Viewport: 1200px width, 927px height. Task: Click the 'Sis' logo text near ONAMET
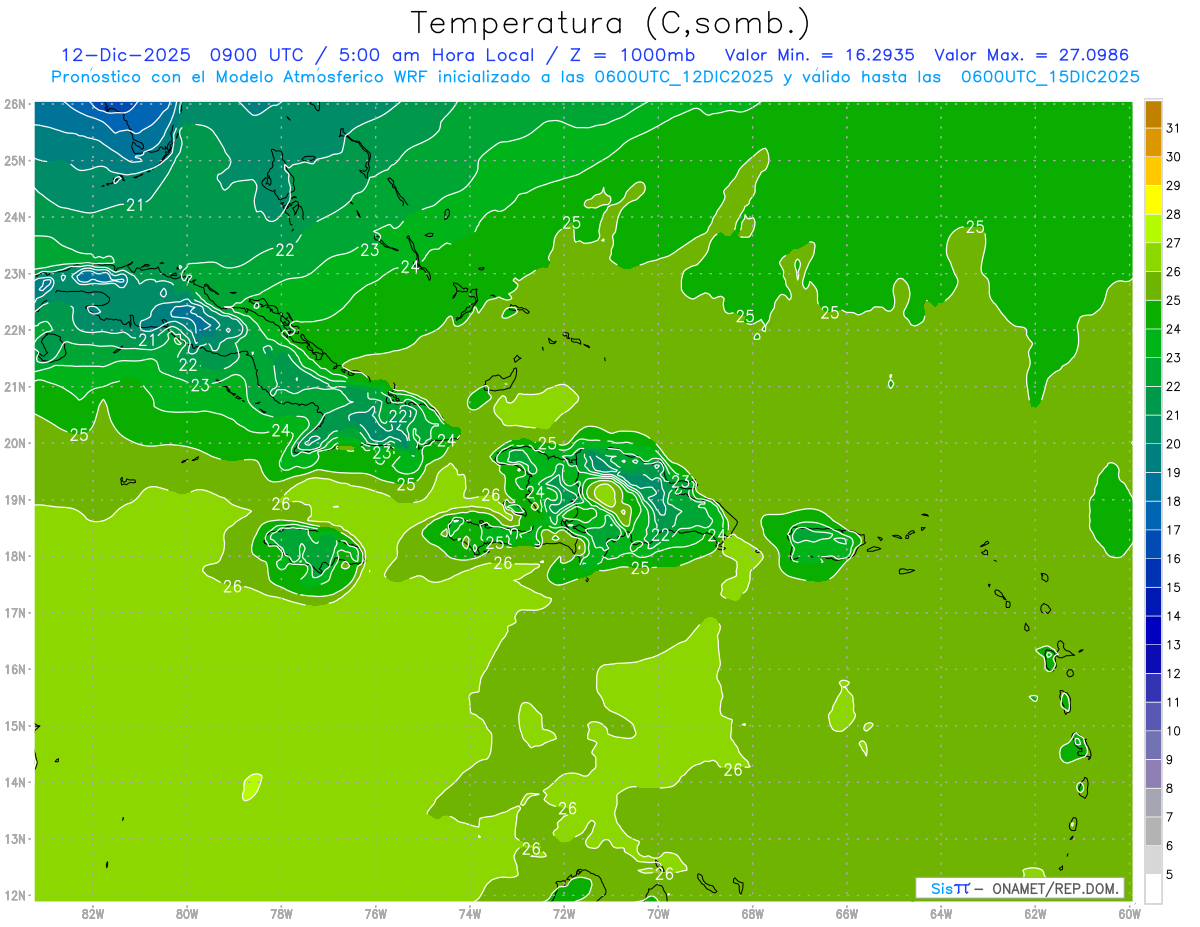(942, 888)
